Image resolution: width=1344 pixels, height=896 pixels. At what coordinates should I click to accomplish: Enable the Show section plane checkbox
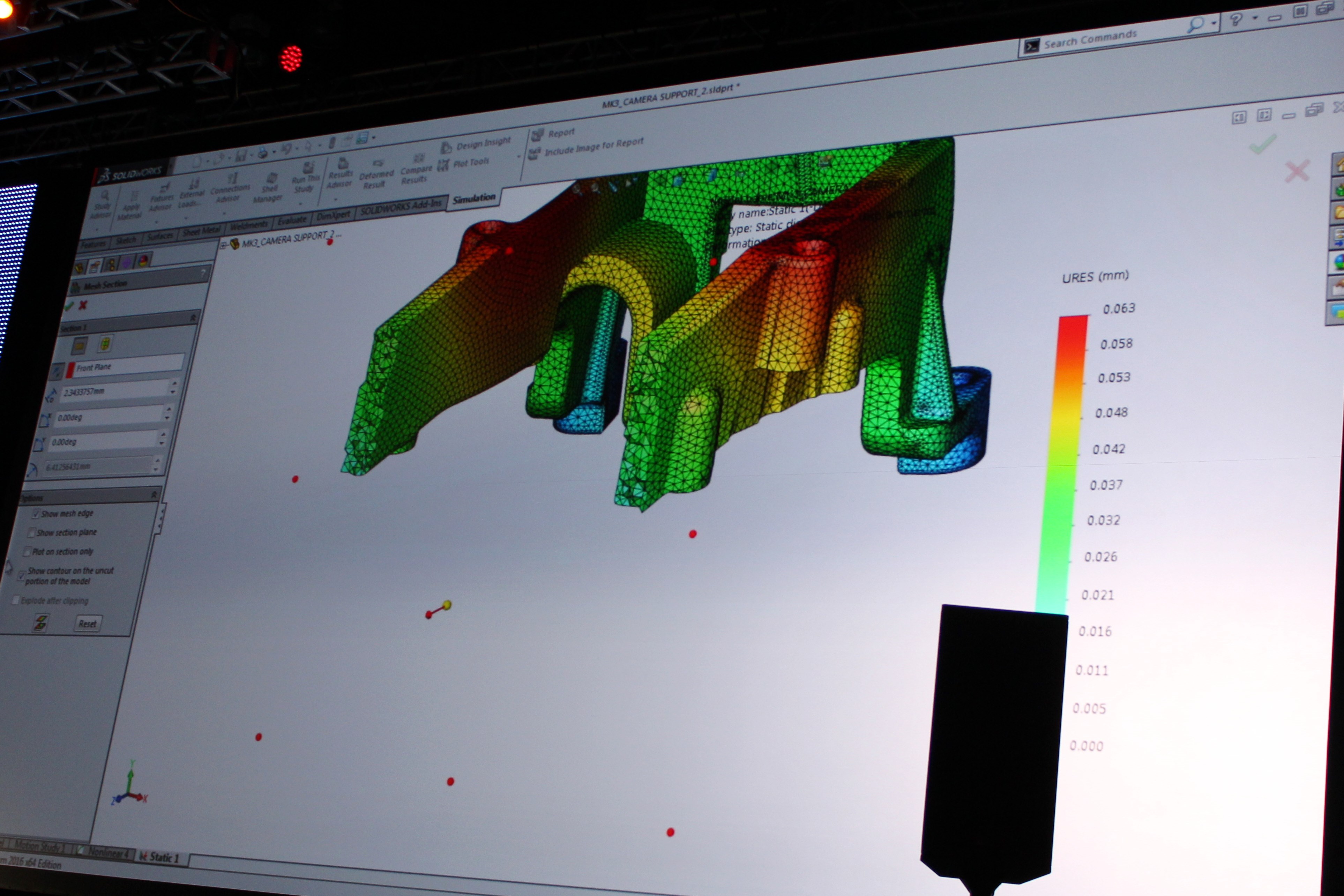click(x=31, y=532)
